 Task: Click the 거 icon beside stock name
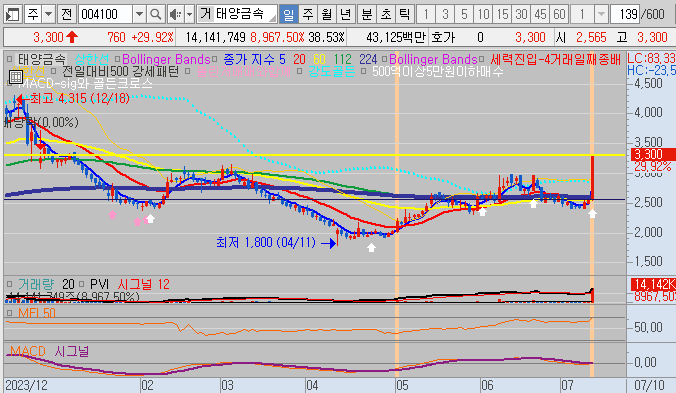pyautogui.click(x=206, y=14)
